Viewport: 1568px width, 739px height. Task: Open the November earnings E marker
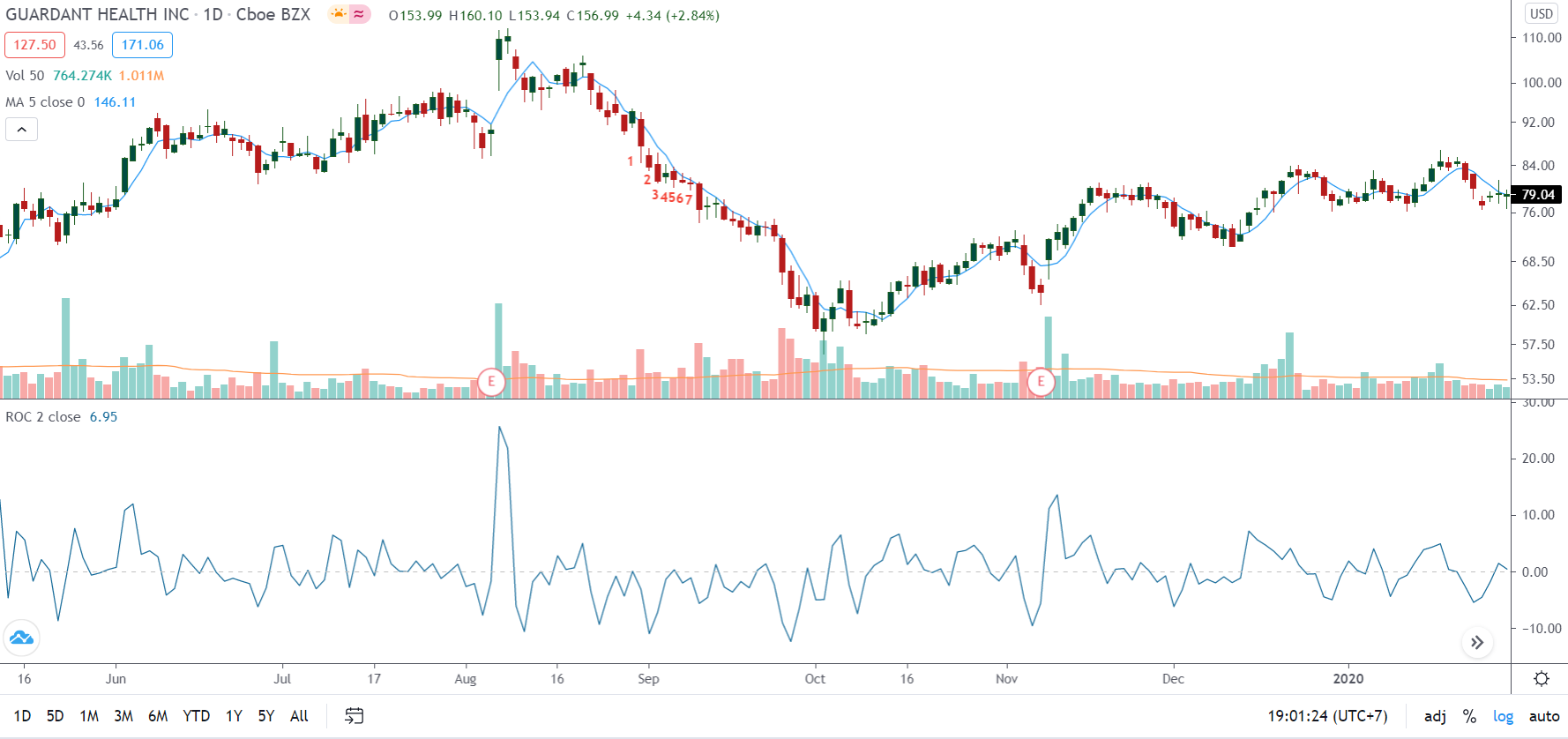[1041, 382]
